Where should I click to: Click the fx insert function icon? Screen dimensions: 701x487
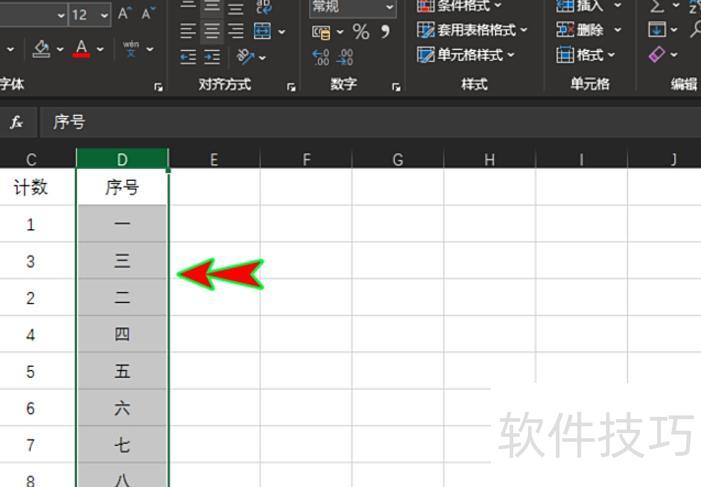17,122
